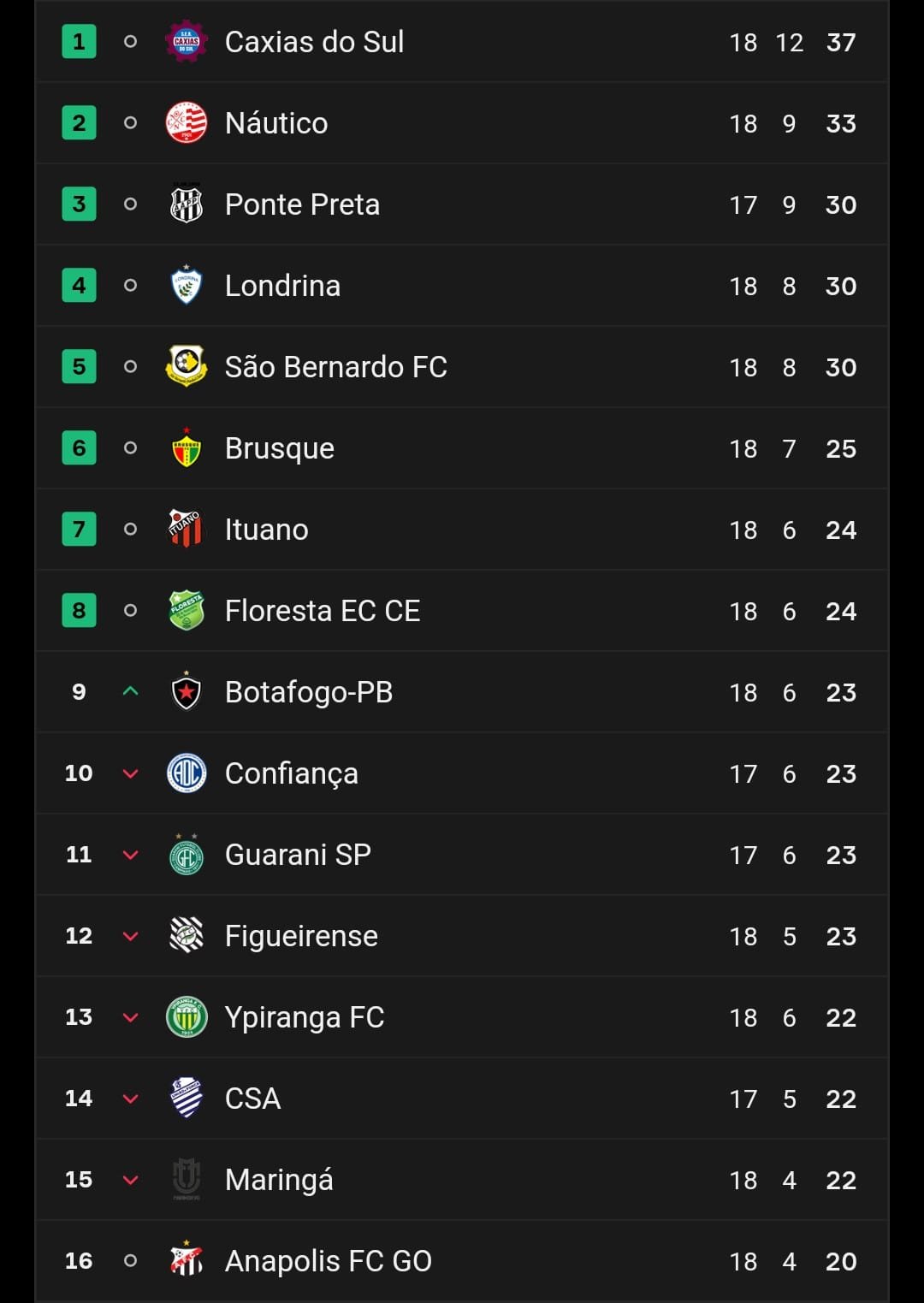924x1303 pixels.
Task: Tap the Botafogo-PB star badge
Action: (187, 691)
